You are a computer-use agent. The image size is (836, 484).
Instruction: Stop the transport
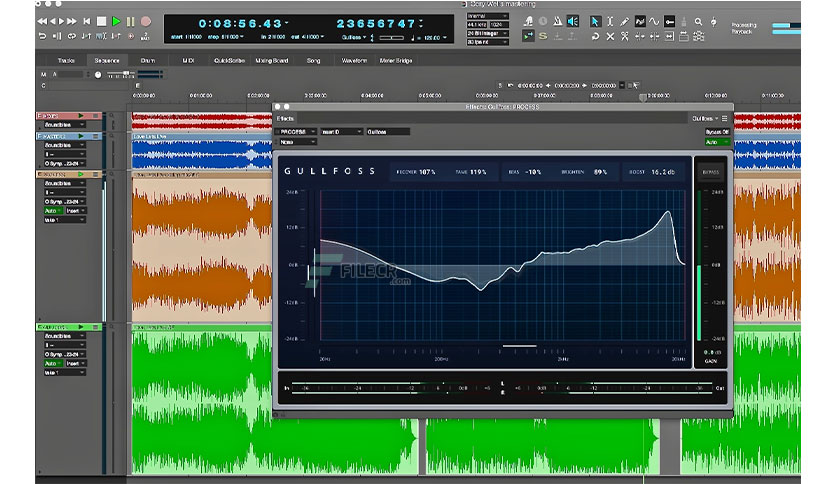[101, 21]
